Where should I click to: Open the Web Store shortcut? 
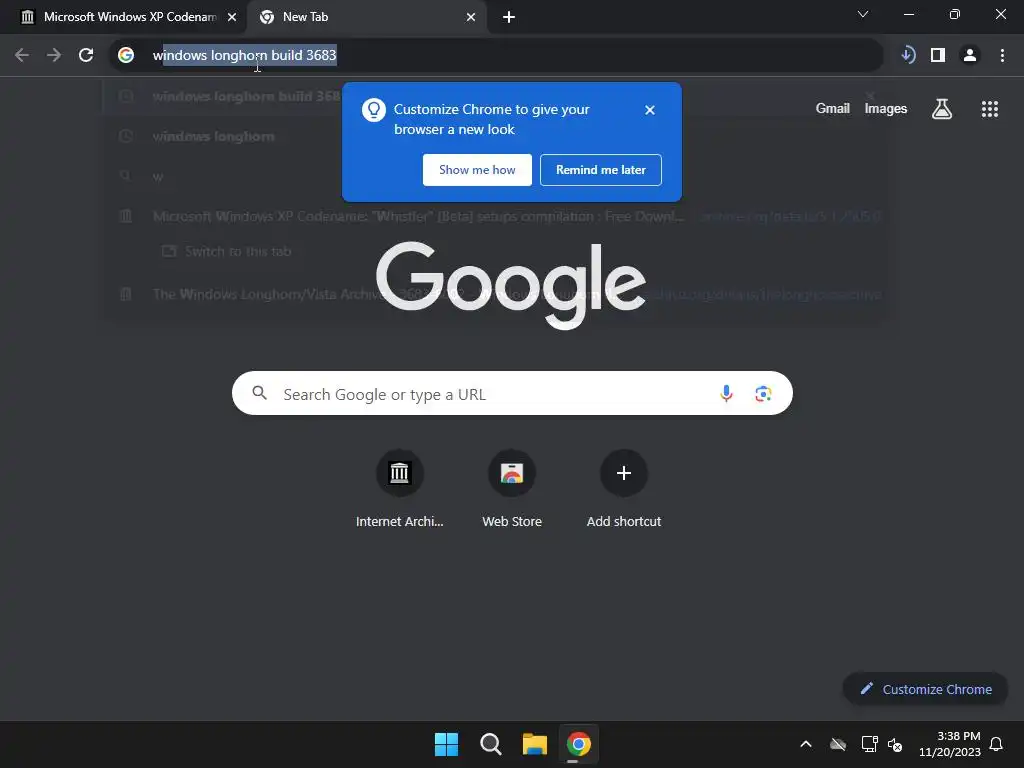(x=512, y=488)
